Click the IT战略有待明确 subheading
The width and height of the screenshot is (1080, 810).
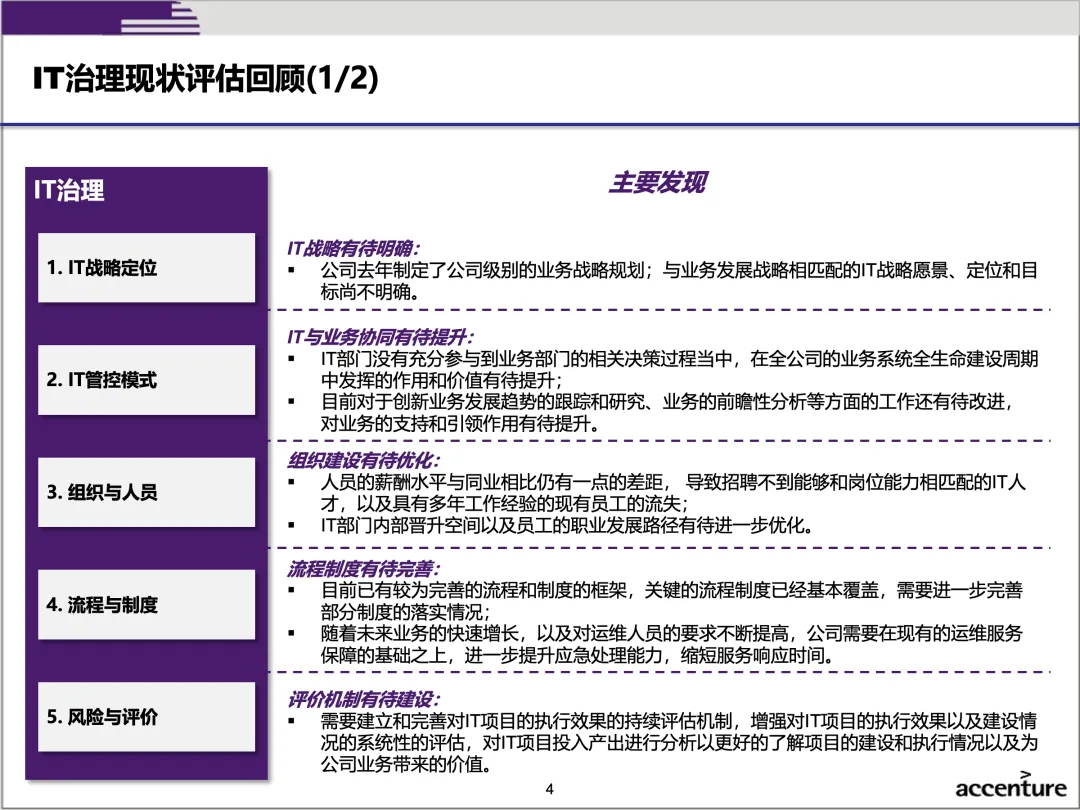[353, 248]
